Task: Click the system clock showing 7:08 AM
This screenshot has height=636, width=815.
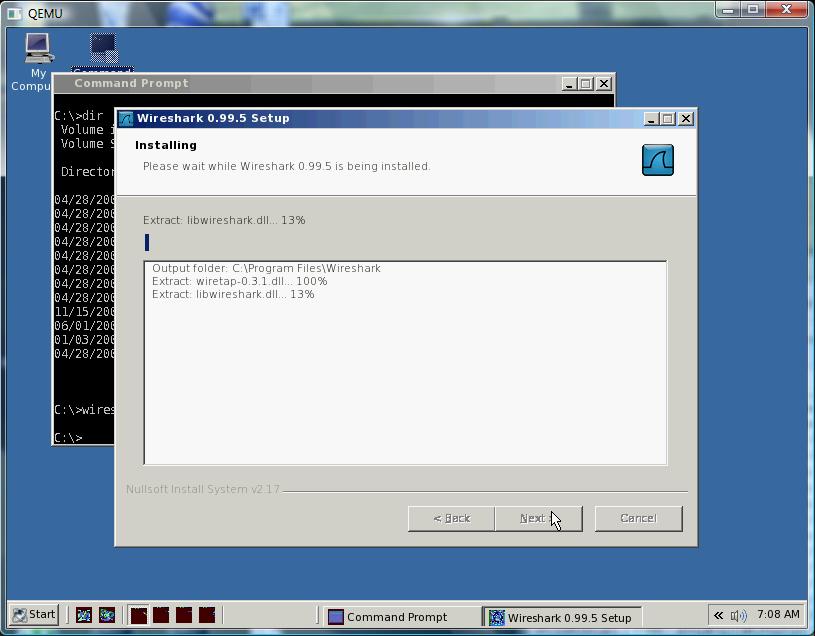Action: (778, 615)
